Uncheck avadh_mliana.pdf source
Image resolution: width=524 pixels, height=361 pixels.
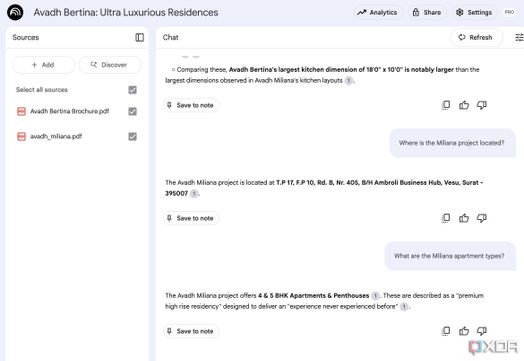pos(132,136)
